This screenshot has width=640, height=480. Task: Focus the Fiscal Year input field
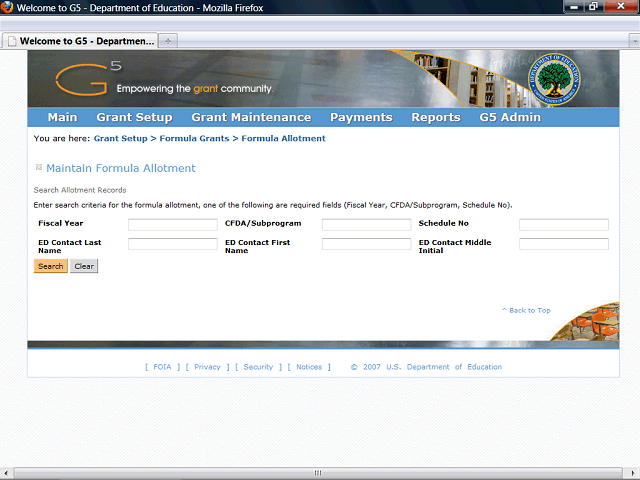(173, 224)
